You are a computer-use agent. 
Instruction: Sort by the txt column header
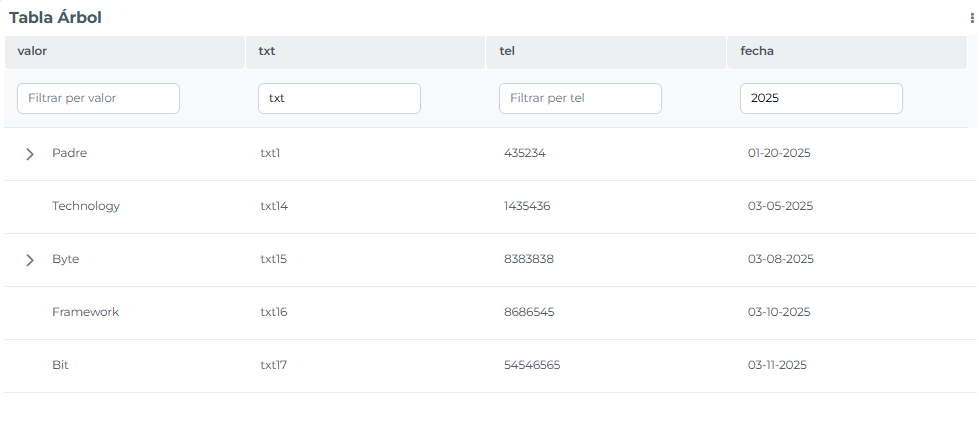(x=365, y=51)
